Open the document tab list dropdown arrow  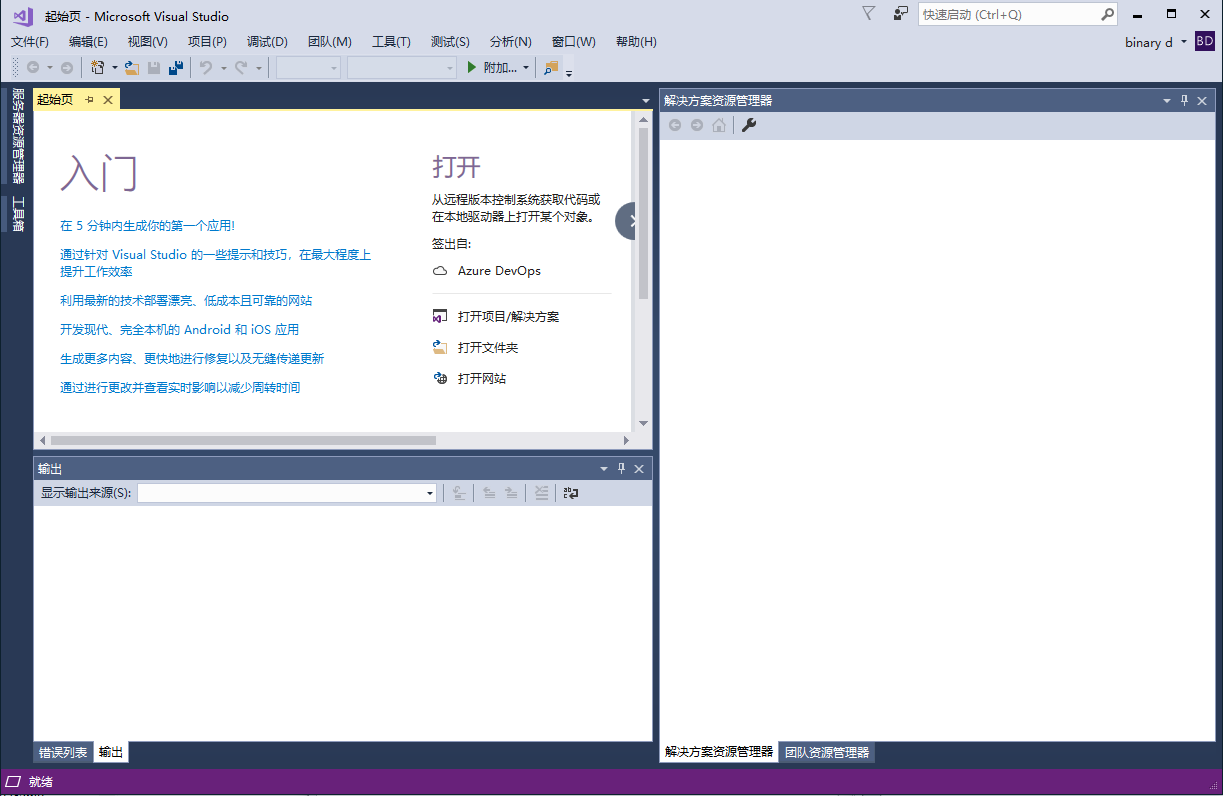pos(646,101)
